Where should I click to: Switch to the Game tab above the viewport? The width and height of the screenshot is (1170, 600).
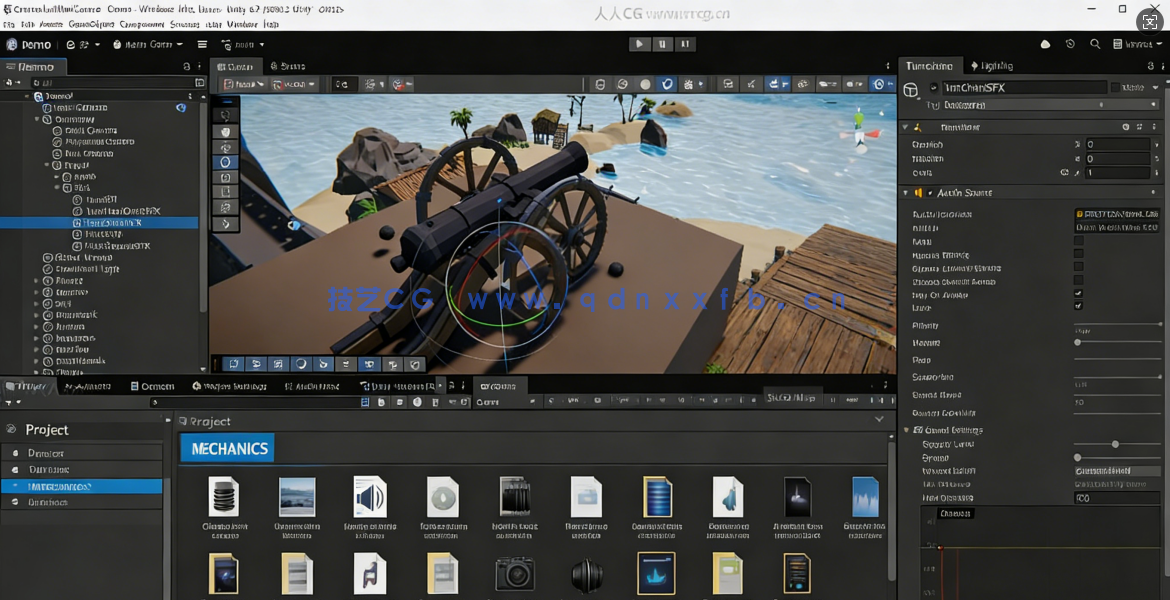[292, 66]
